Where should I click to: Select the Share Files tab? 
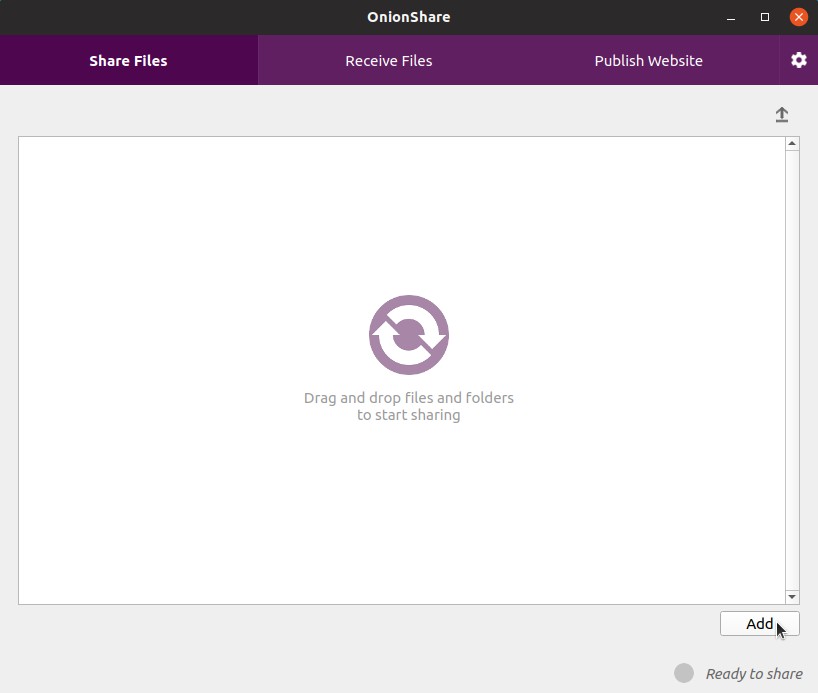pyautogui.click(x=128, y=60)
